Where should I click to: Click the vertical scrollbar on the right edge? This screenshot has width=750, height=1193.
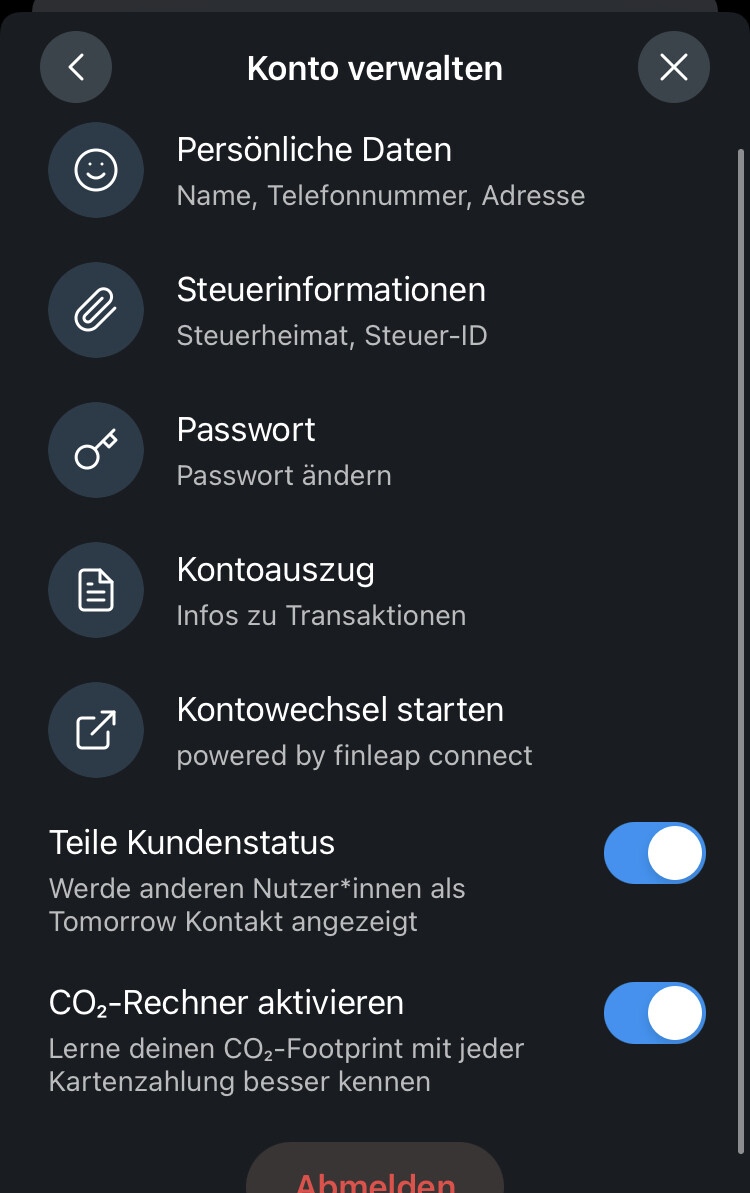click(x=741, y=652)
